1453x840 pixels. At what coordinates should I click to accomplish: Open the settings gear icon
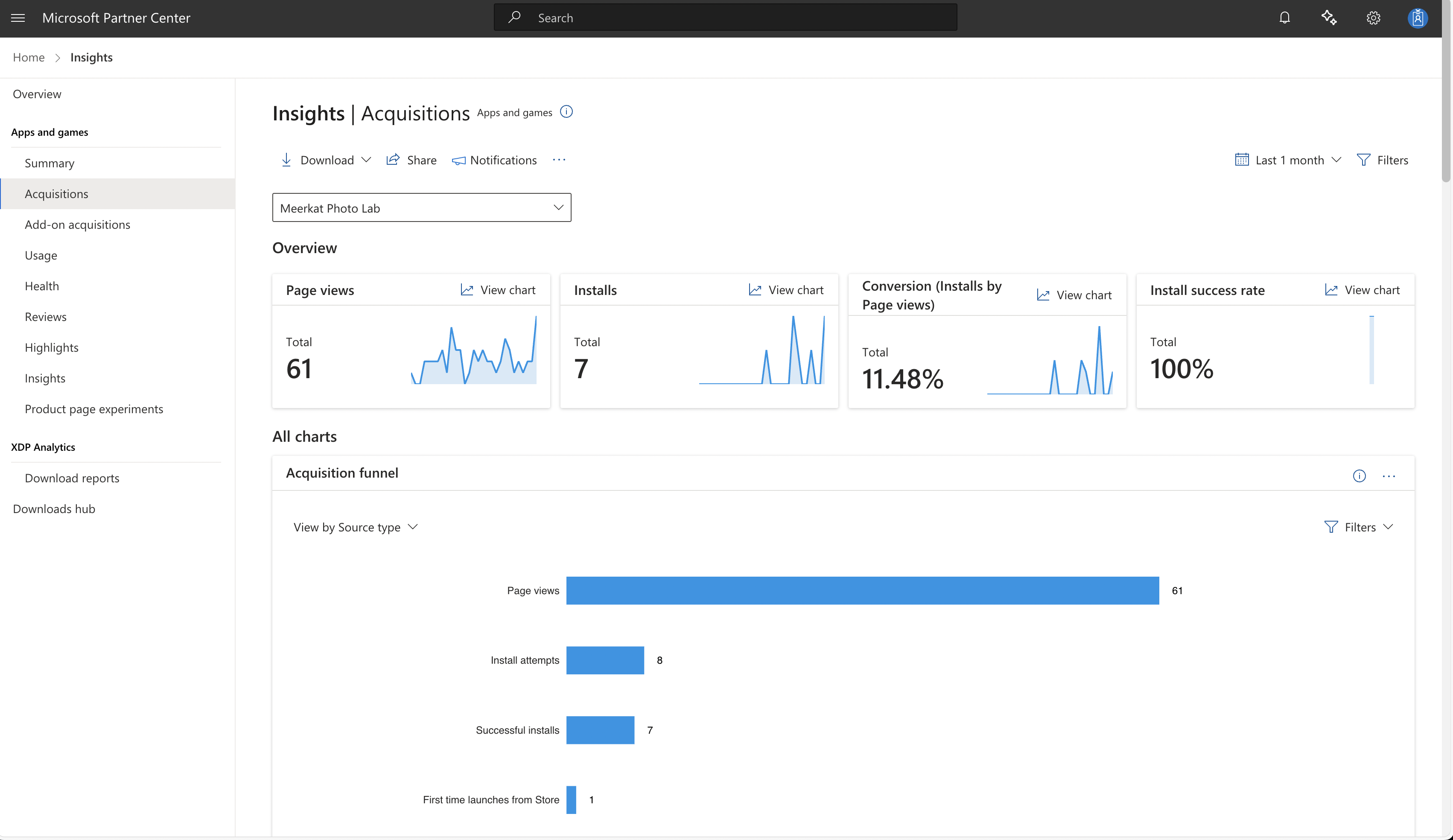tap(1373, 18)
